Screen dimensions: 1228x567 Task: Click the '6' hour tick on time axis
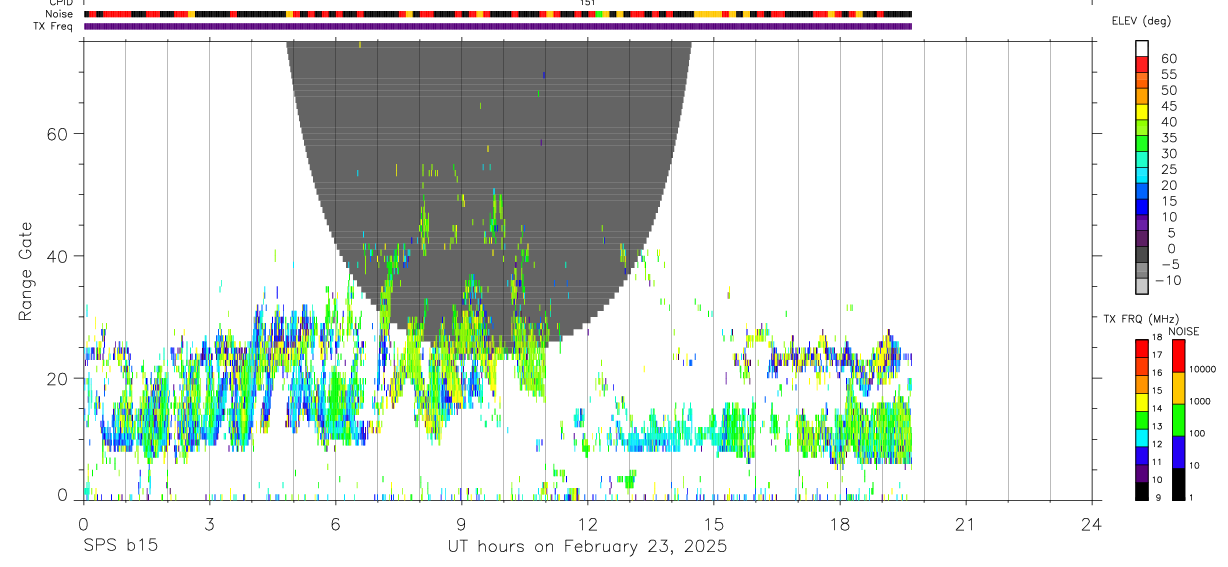(x=335, y=524)
